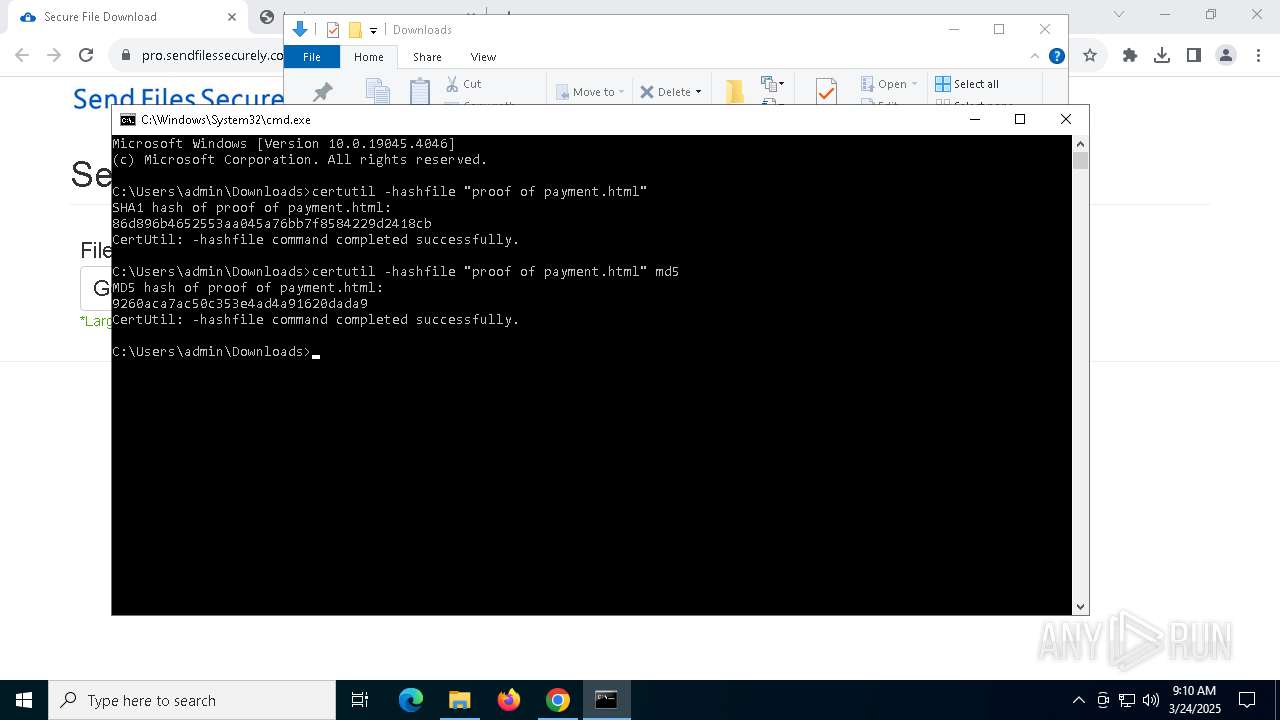Click the Windows Start button
Viewport: 1280px width, 720px height.
coord(24,700)
